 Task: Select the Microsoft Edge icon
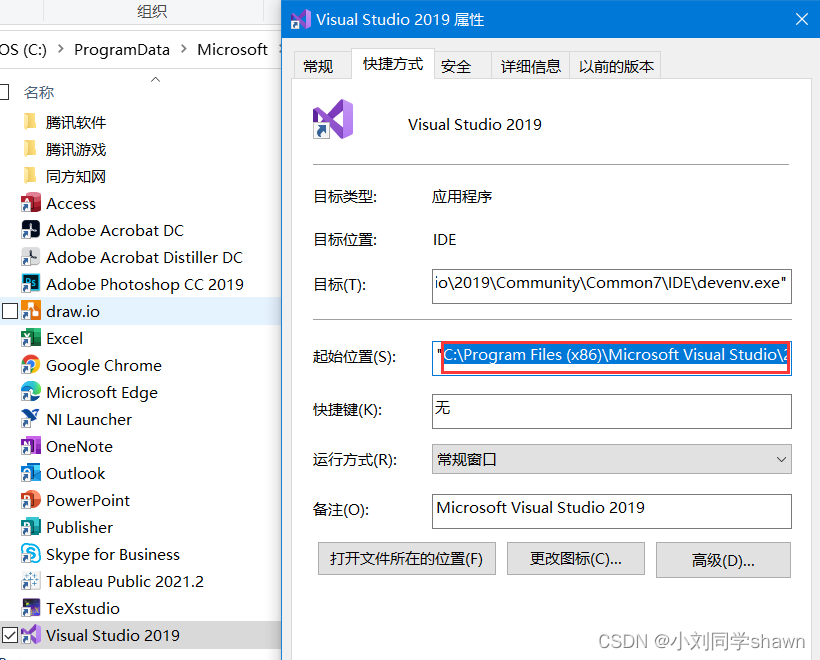[31, 392]
